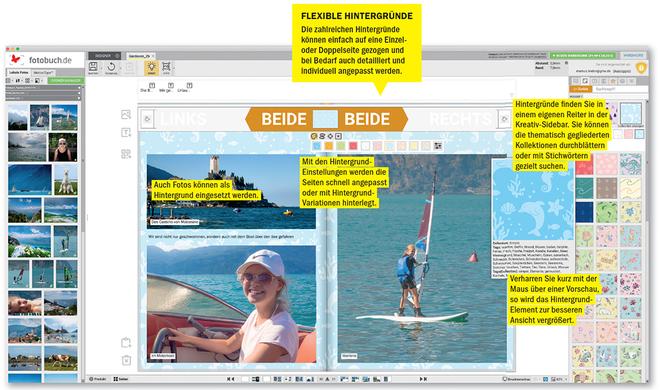This screenshot has width=660, height=390.
Task: Add image placeholder icon left of canvas
Action: click(x=126, y=114)
